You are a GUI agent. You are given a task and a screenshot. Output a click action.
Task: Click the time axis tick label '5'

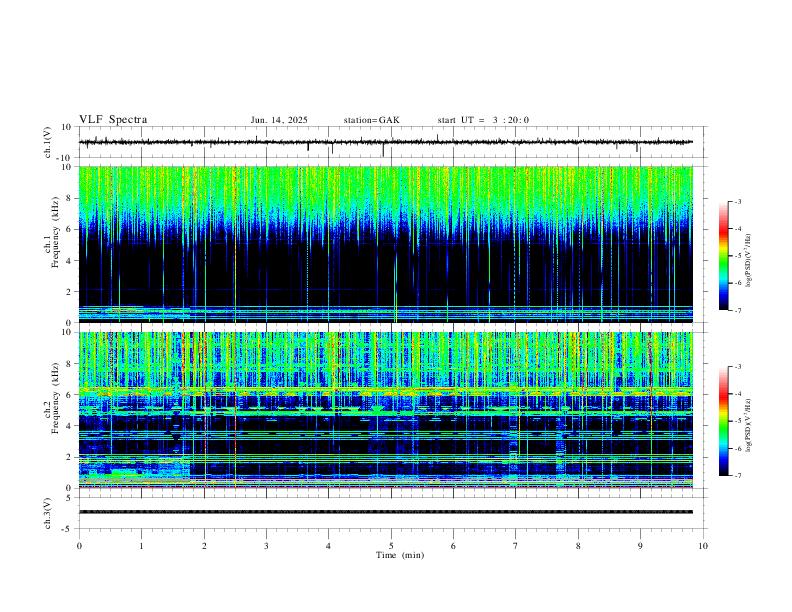391,546
